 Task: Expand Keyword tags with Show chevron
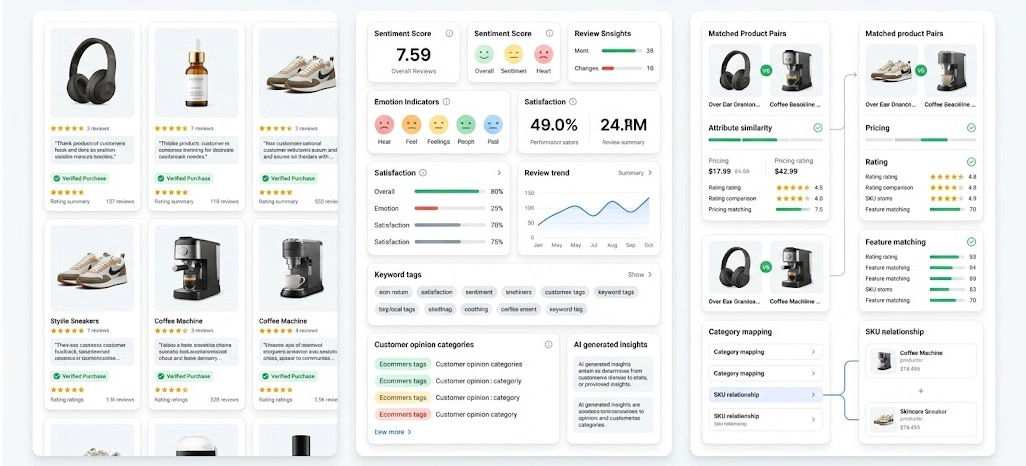tap(650, 275)
